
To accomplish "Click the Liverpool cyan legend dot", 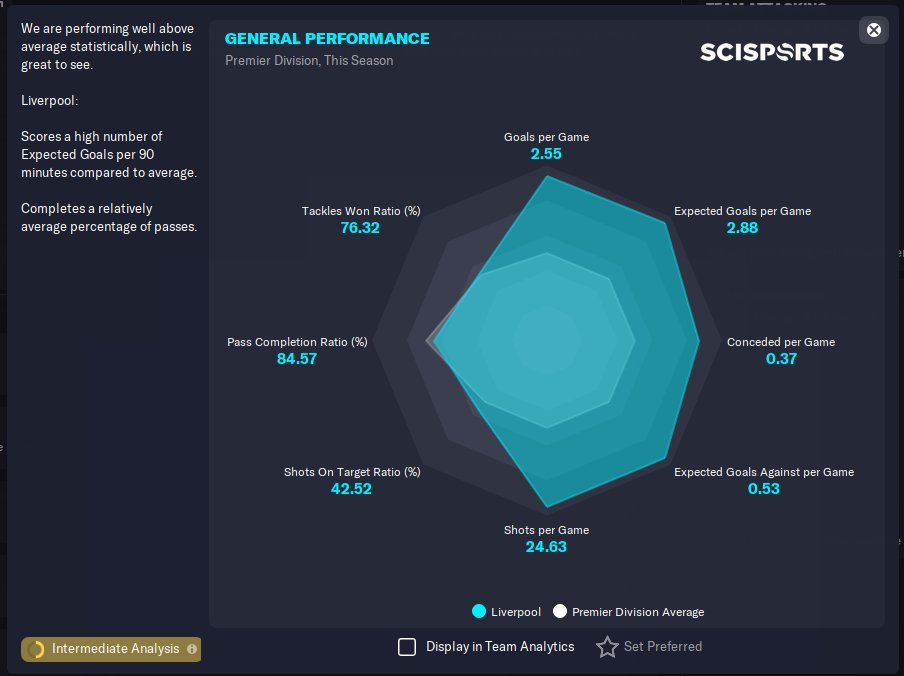I will click(479, 611).
